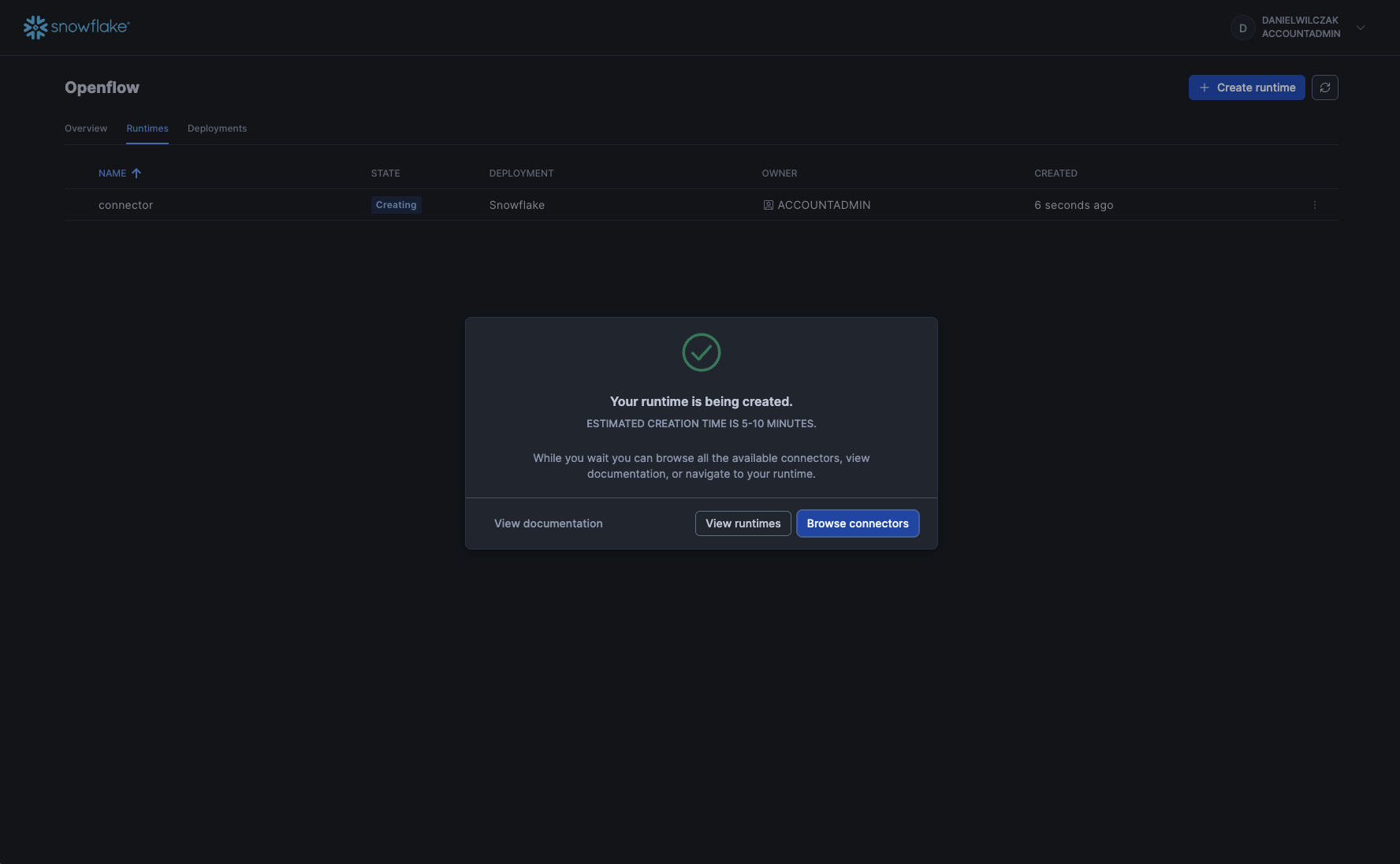Open the Deployments tab
Viewport: 1400px width, 864px height.
click(217, 128)
